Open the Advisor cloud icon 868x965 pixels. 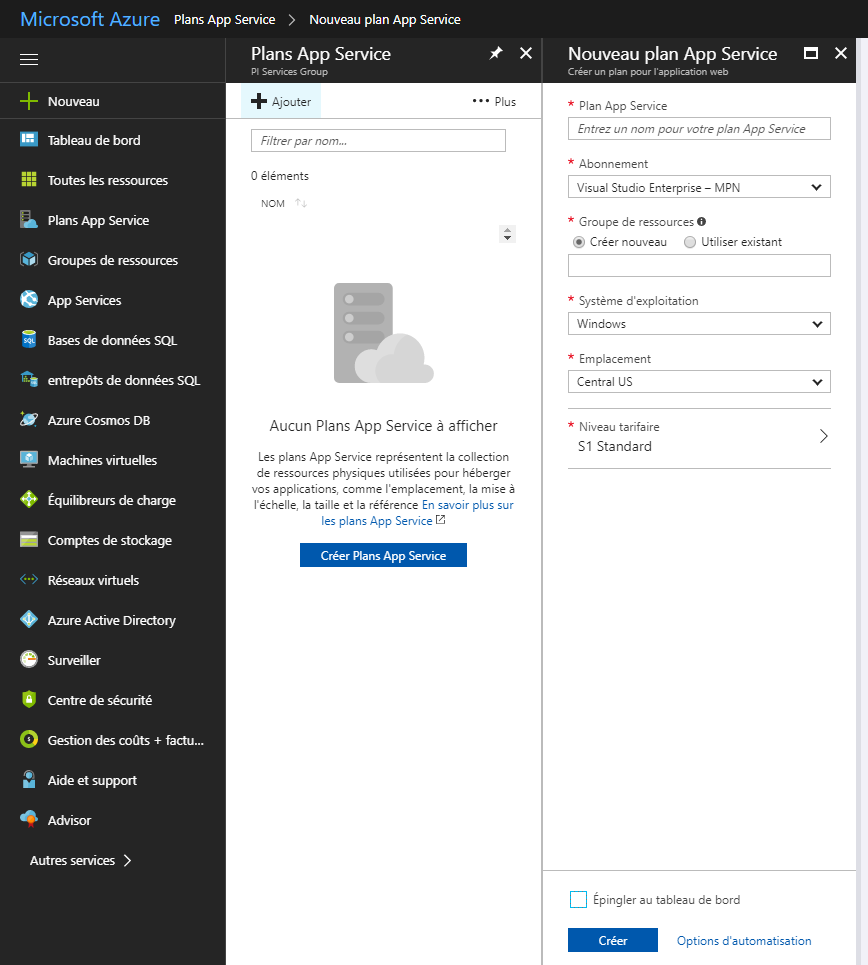click(x=29, y=820)
